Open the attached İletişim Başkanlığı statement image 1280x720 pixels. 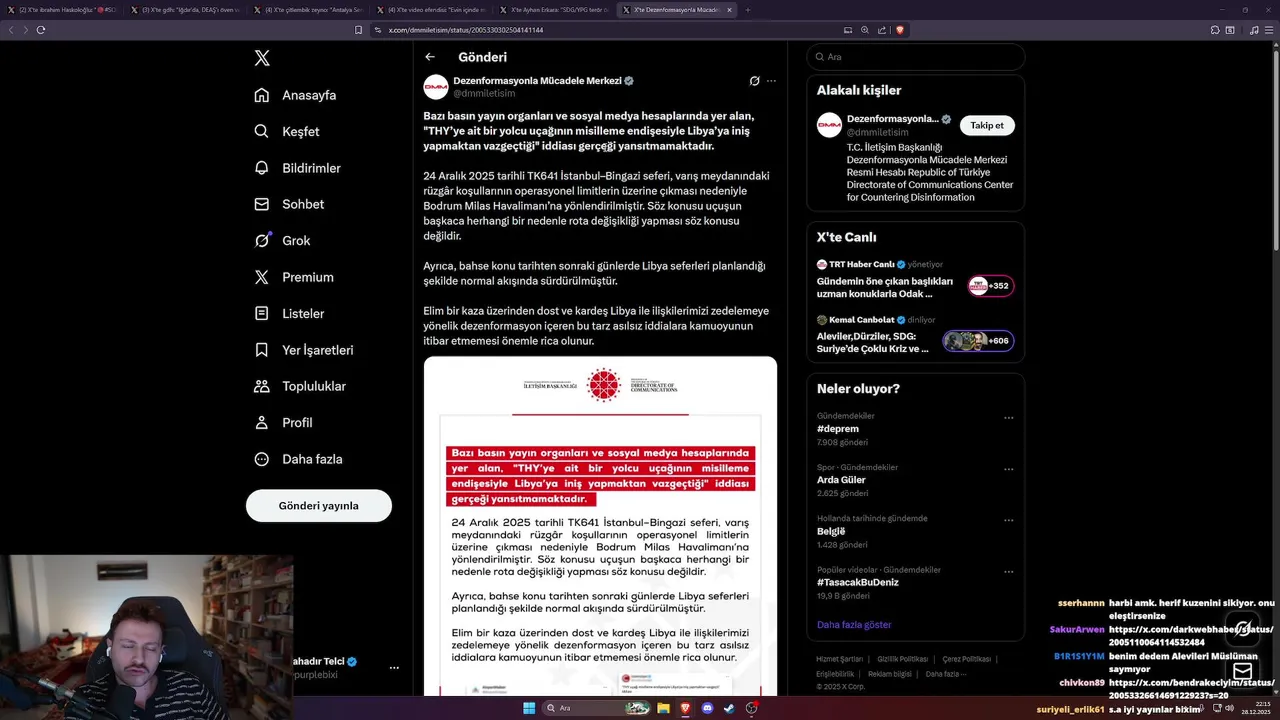point(600,526)
